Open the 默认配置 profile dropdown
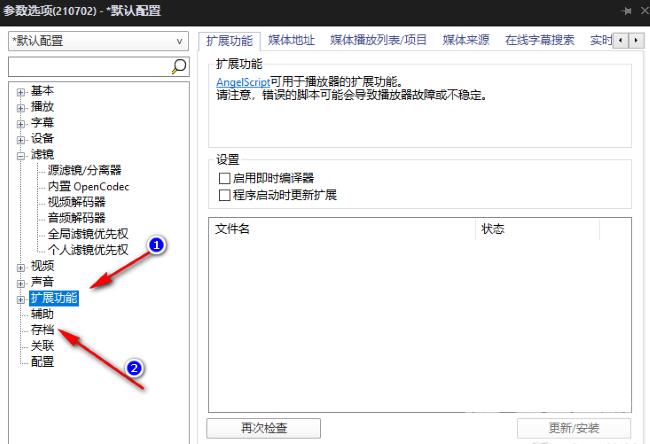 click(x=97, y=41)
